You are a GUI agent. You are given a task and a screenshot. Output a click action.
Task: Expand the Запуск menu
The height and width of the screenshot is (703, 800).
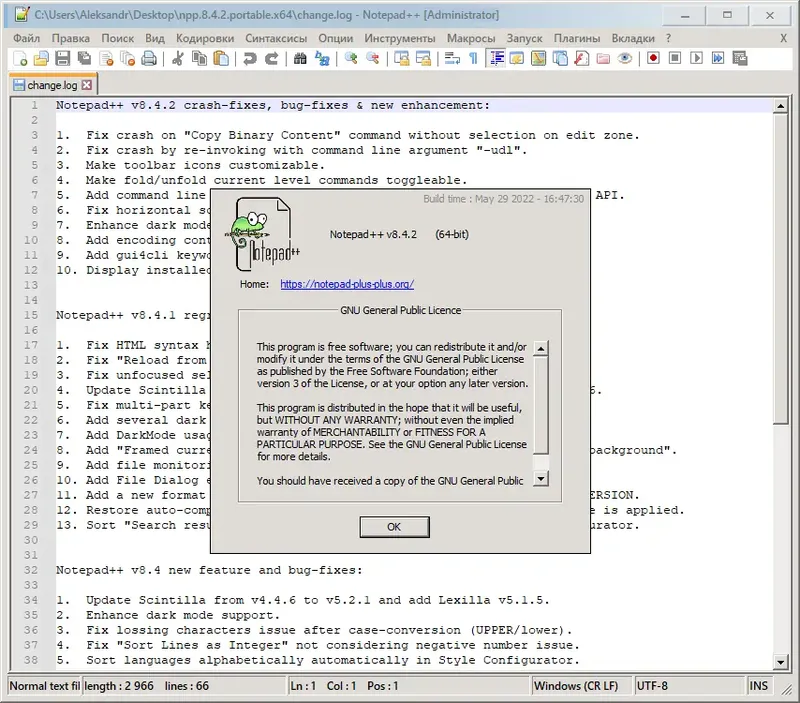pyautogui.click(x=524, y=38)
